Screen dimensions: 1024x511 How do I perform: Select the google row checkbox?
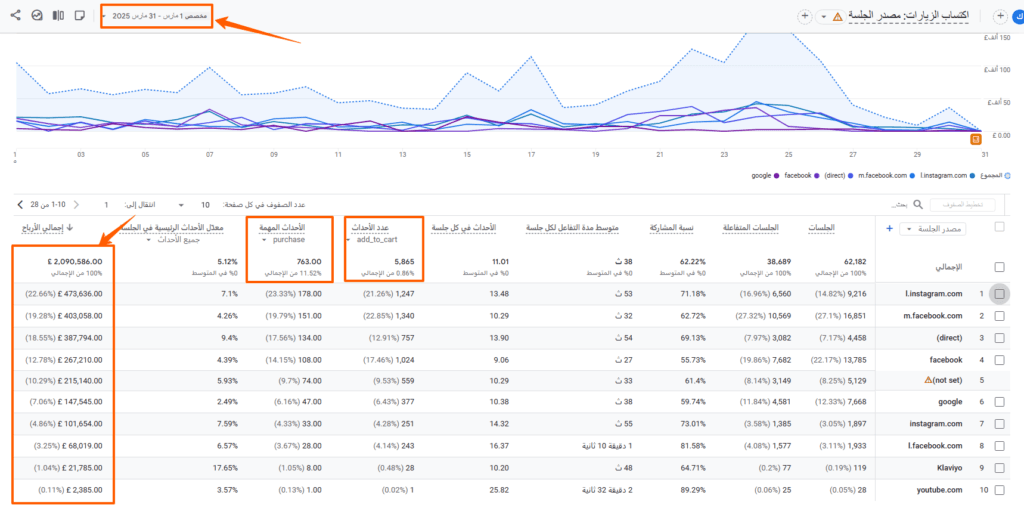click(x=999, y=402)
